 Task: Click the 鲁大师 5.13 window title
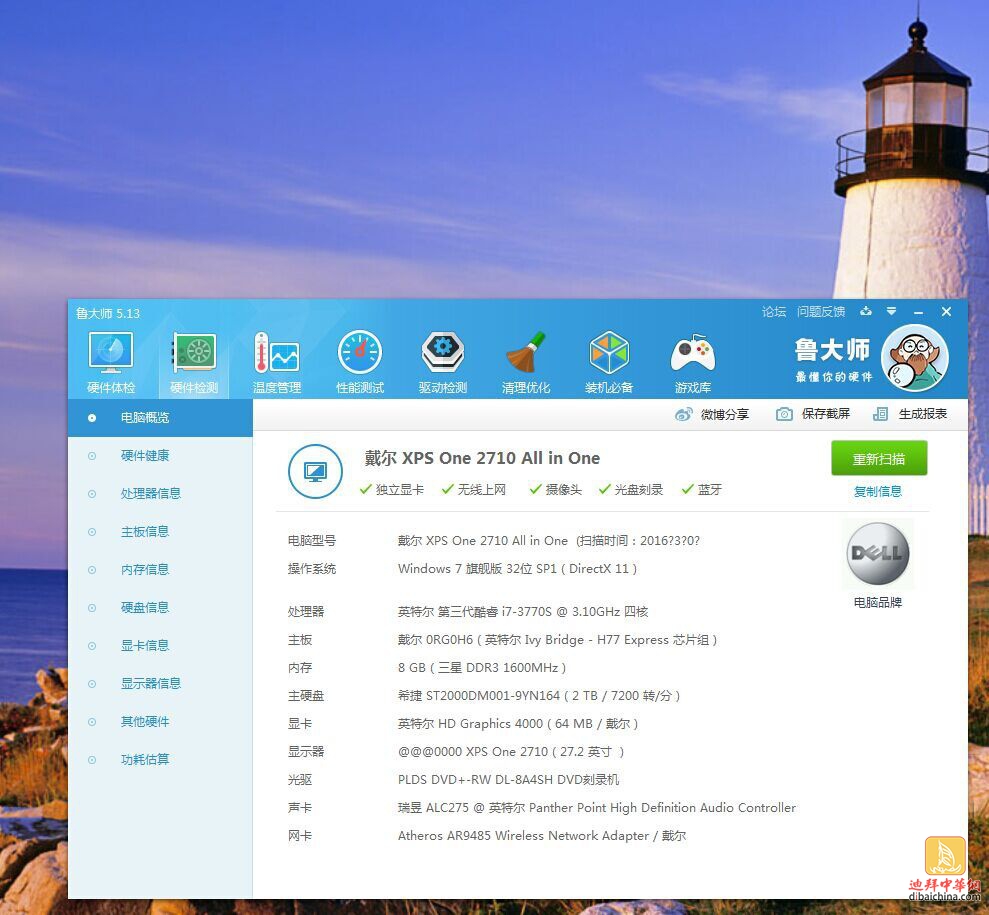108,313
